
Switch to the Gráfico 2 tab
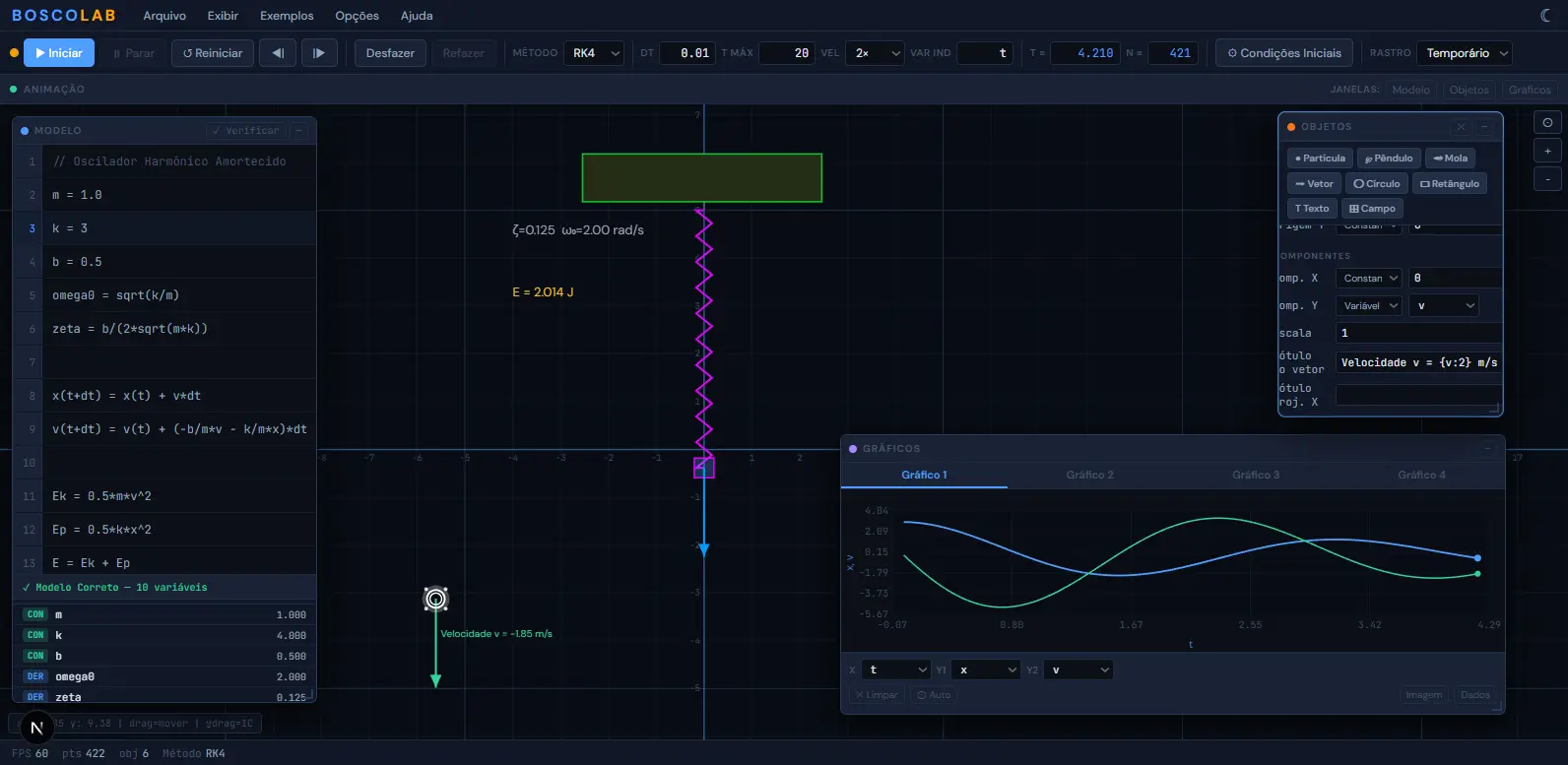tap(1089, 475)
